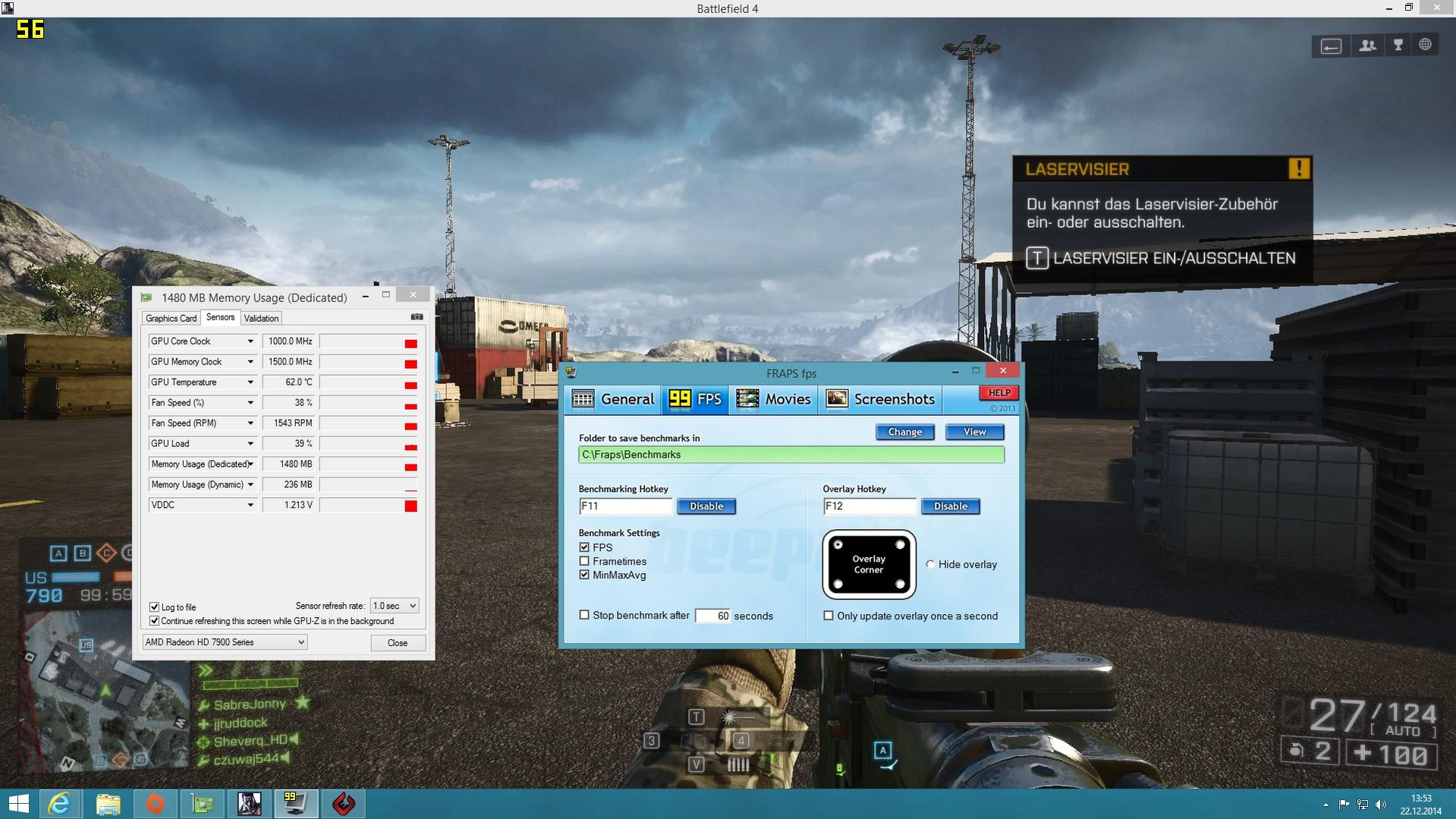Click the T key hint icon for Laservisier

1037,258
